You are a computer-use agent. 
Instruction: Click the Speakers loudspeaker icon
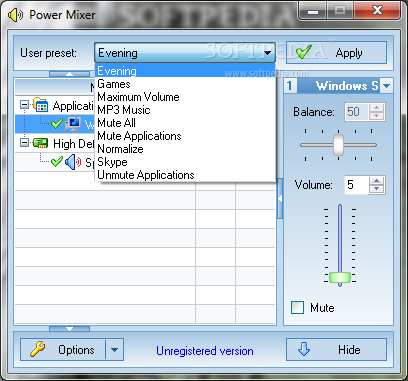[x=73, y=162]
